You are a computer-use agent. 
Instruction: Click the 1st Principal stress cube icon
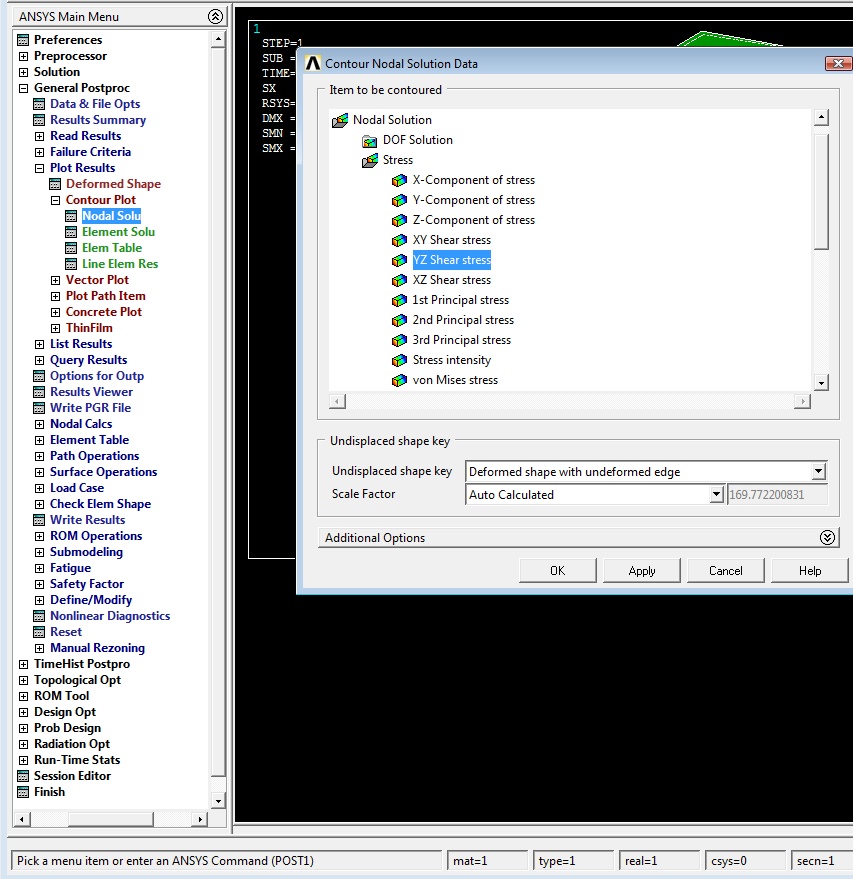399,300
